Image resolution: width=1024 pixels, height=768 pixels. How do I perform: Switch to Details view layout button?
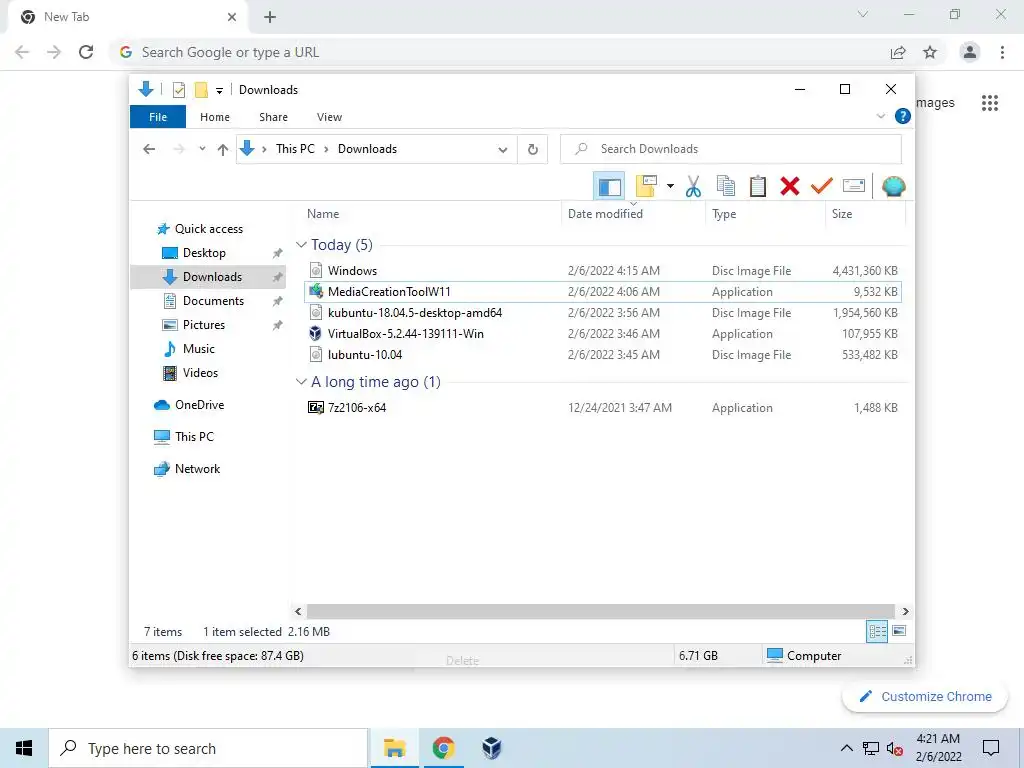point(877,631)
